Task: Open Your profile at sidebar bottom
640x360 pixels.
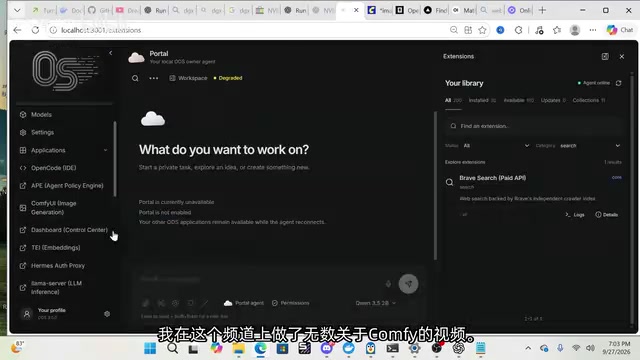Action: pos(51,313)
